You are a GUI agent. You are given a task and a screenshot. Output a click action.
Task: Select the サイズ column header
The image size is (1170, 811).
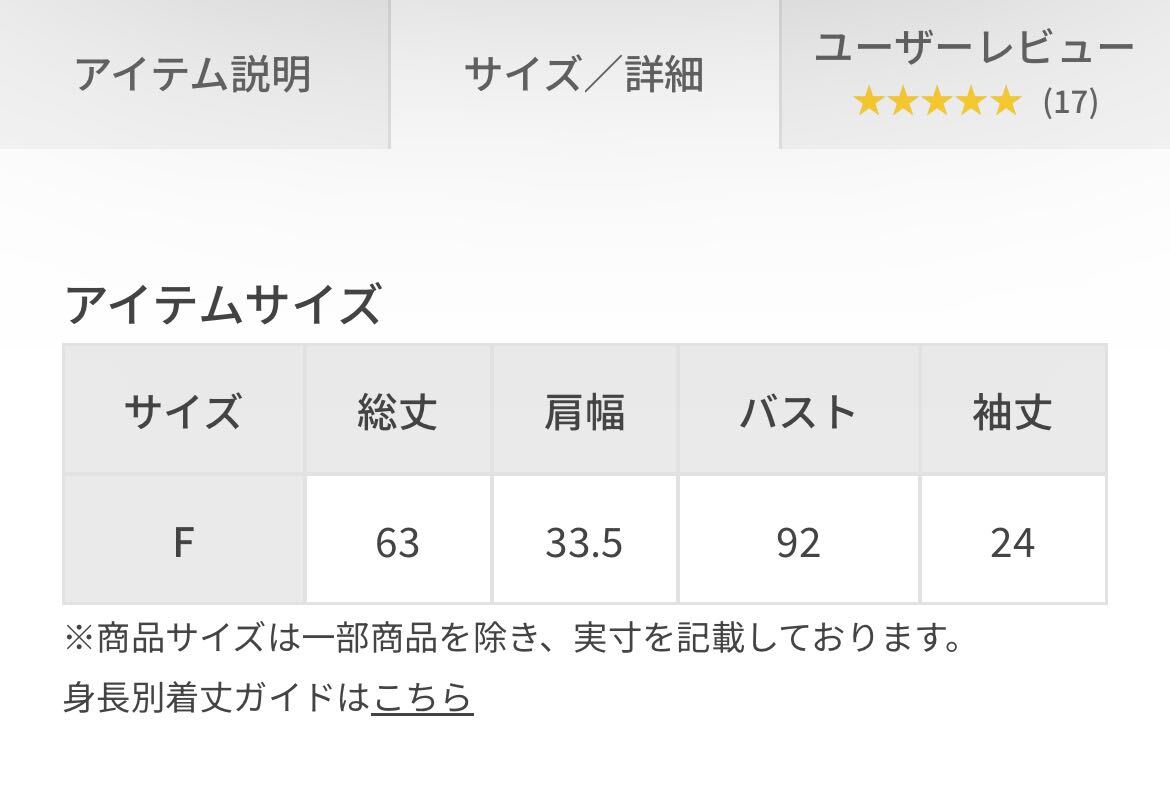click(x=183, y=411)
